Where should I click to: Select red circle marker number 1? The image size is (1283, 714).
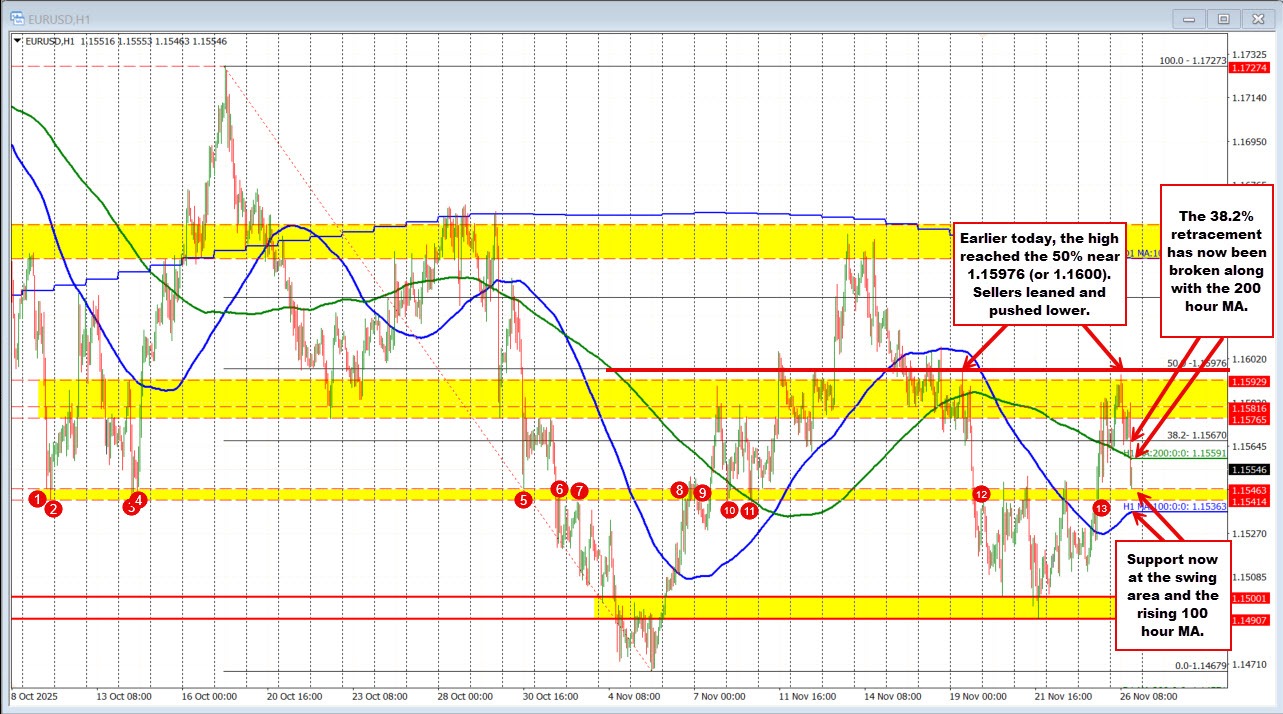tap(36, 500)
